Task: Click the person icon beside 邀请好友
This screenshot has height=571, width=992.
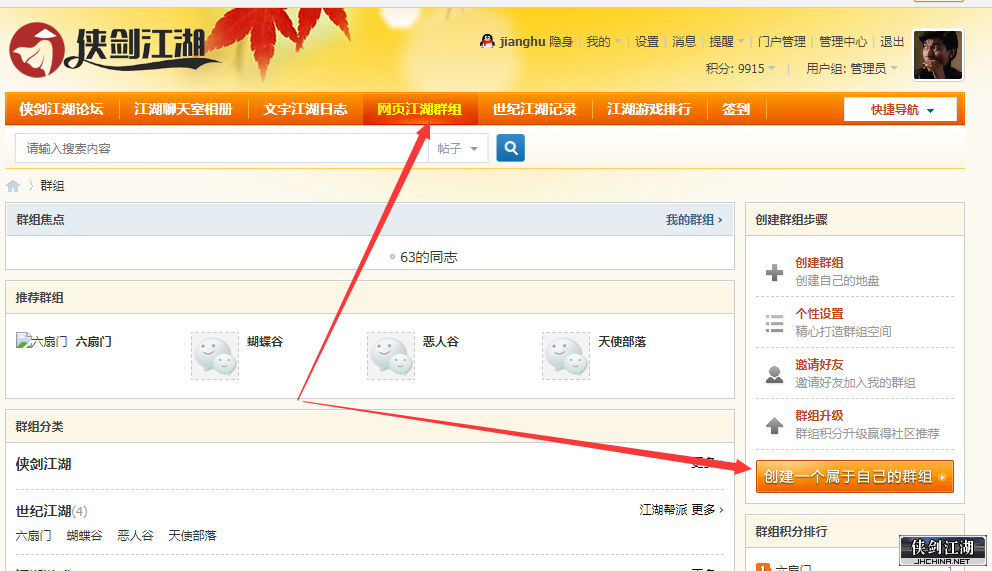Action: pyautogui.click(x=774, y=374)
